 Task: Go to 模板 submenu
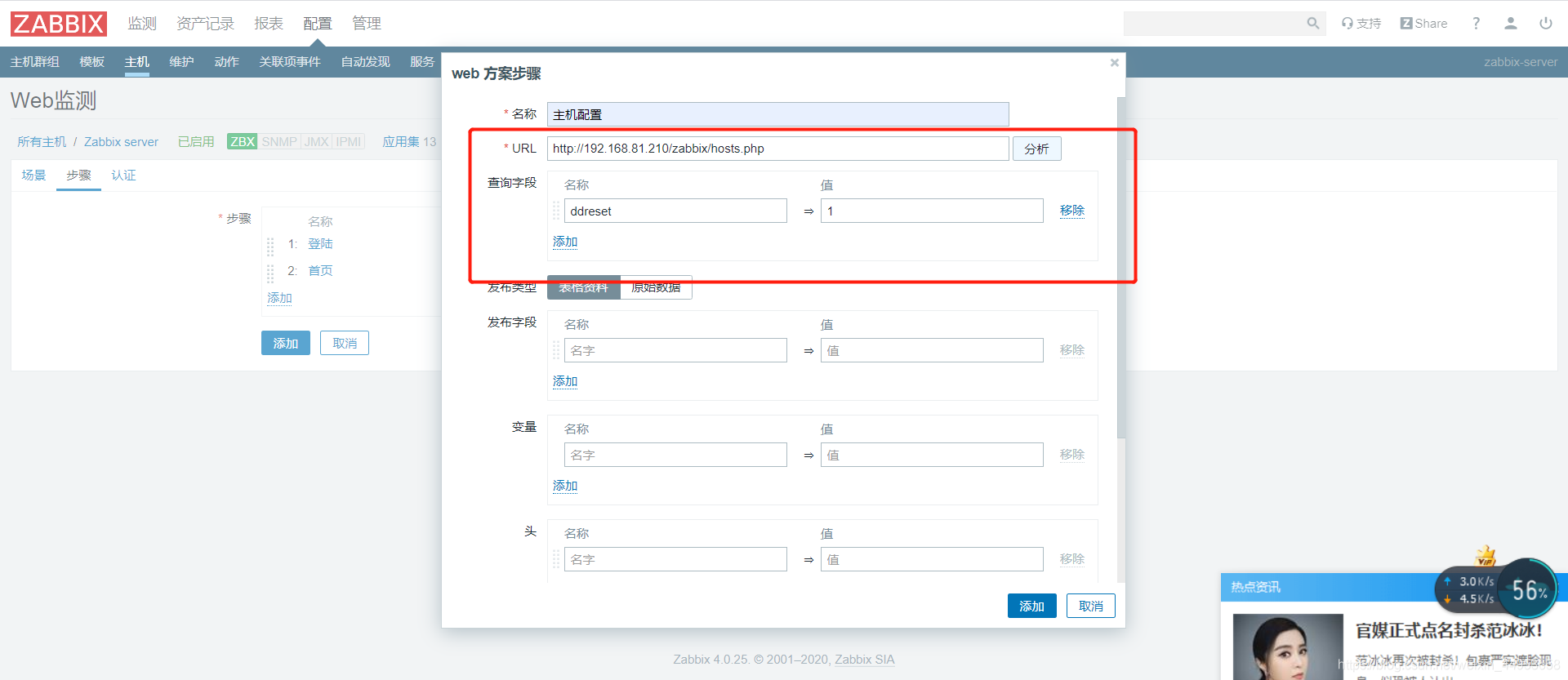click(92, 62)
